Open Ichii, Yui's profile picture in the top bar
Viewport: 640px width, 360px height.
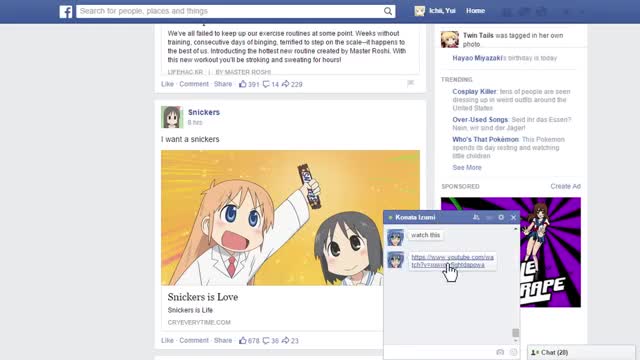tap(420, 11)
